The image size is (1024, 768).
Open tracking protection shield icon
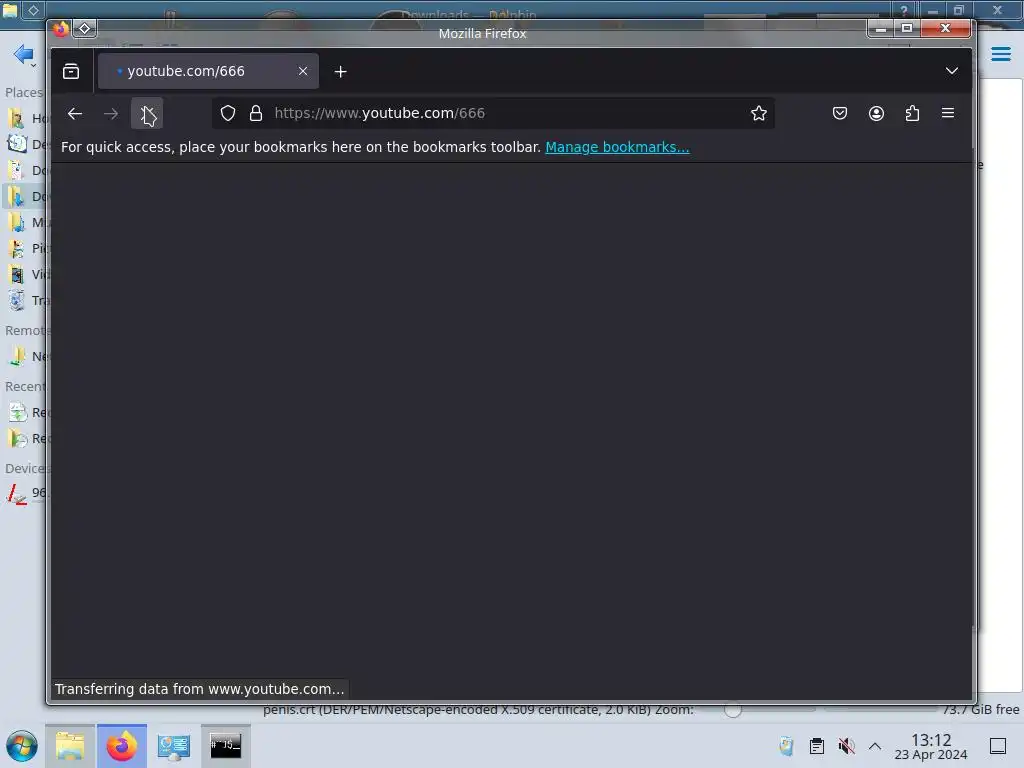[x=227, y=114]
